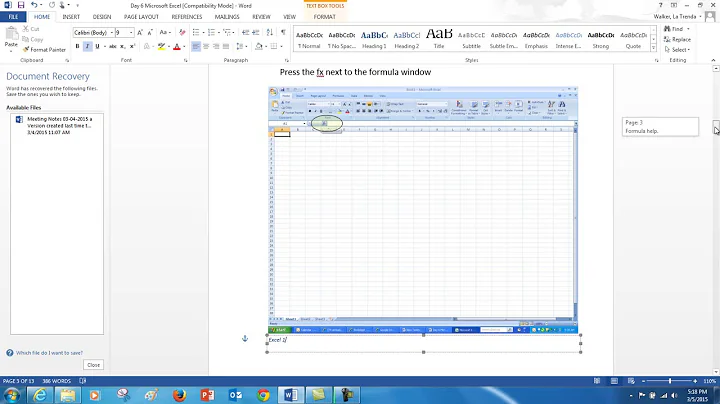
Task: Zoom in with the plus button
Action: 695,381
